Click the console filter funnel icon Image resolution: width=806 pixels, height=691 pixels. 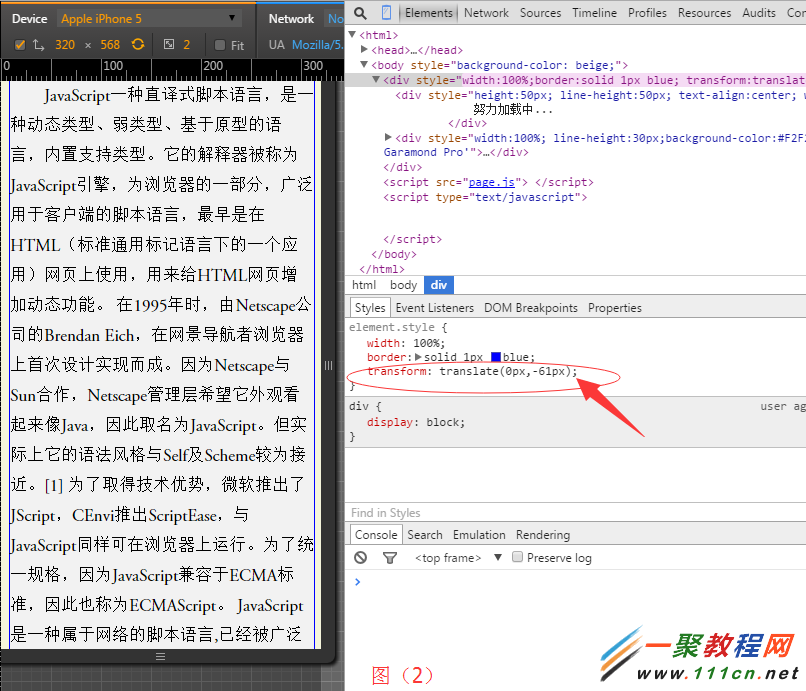coord(390,558)
